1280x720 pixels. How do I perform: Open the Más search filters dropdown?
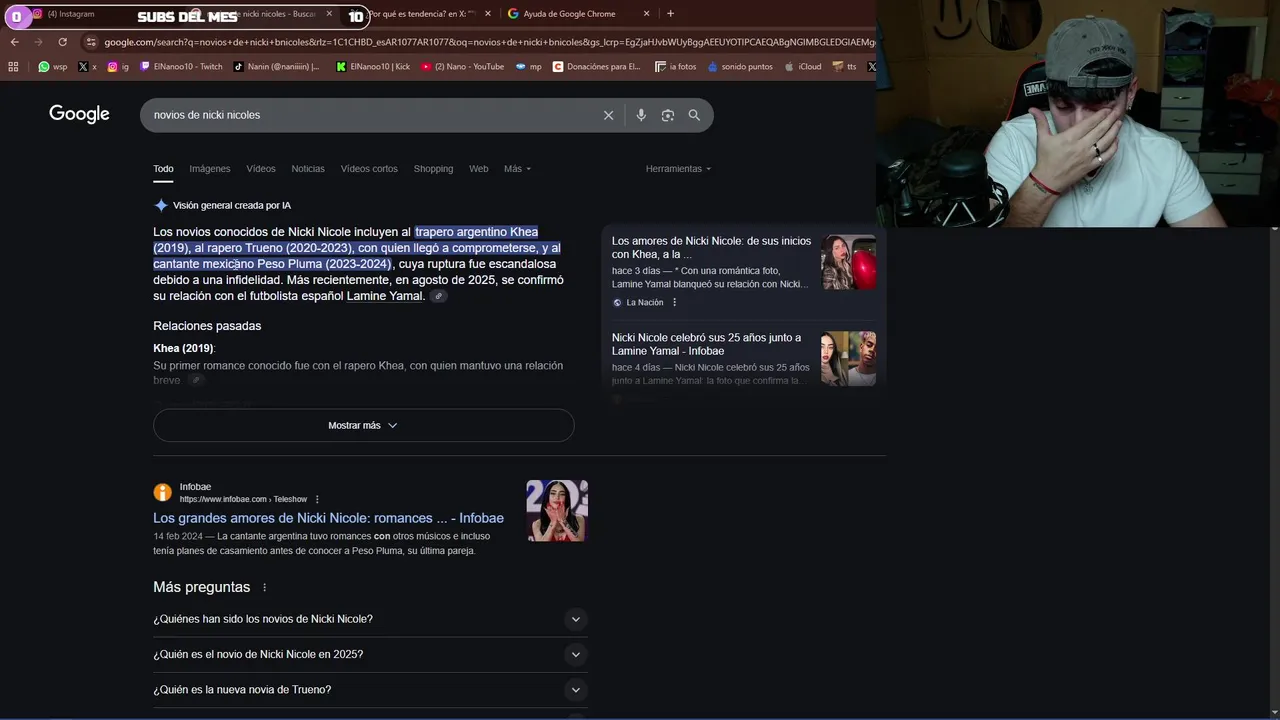(517, 169)
